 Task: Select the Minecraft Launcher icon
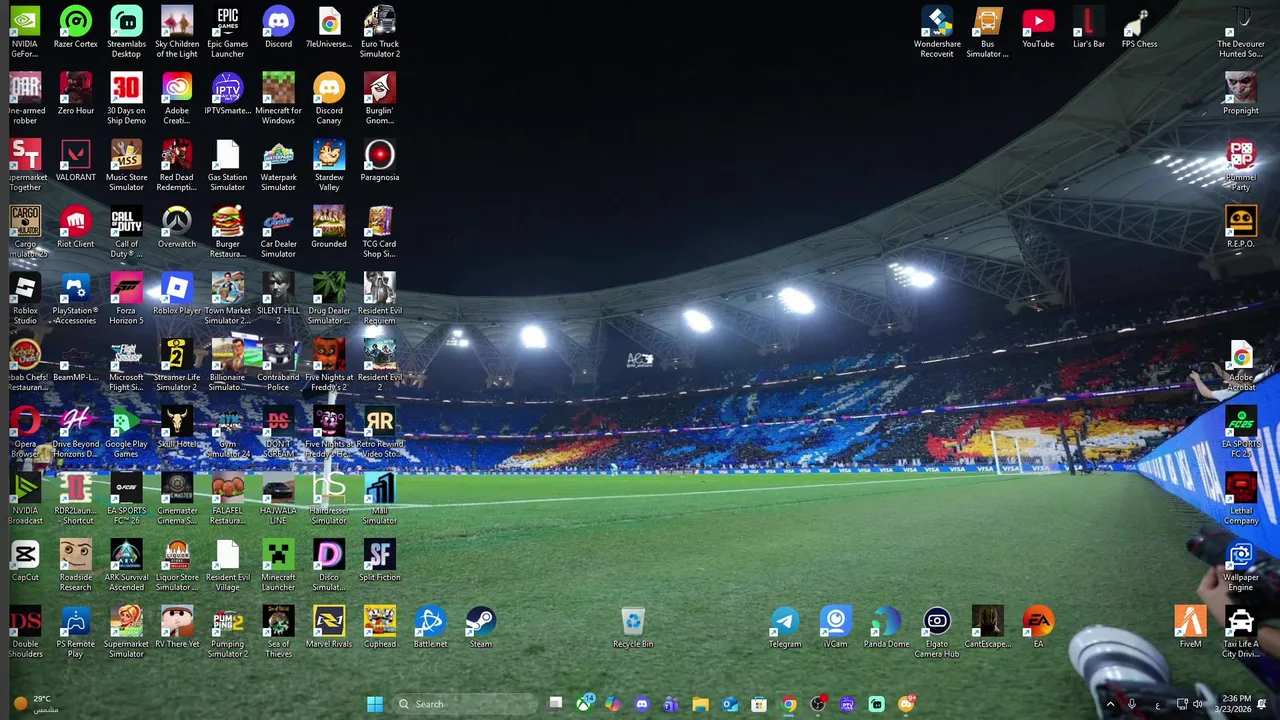[278, 566]
